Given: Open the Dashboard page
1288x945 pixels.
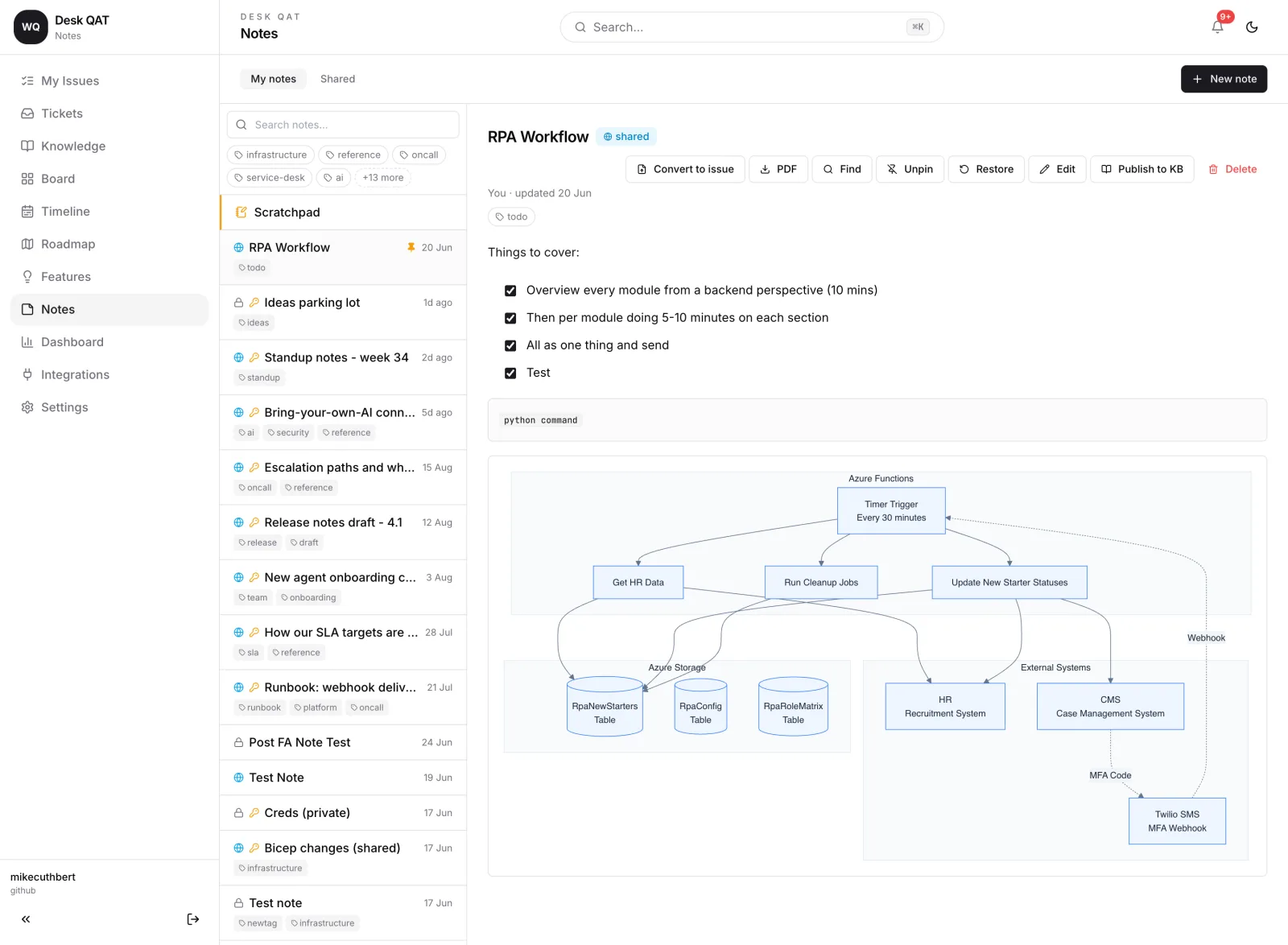Looking at the screenshot, I should [x=109, y=342].
